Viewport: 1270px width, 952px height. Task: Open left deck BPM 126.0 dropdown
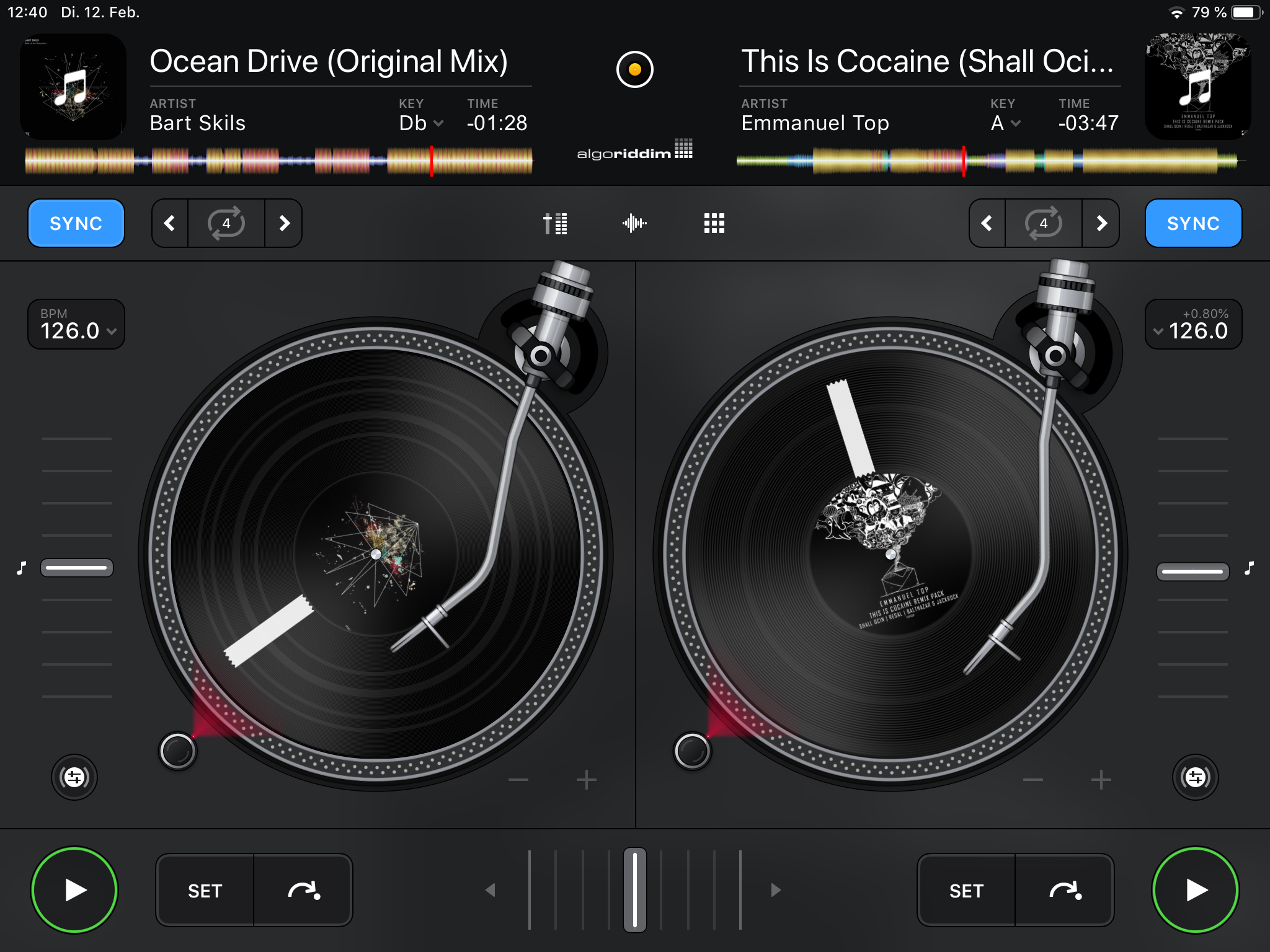(x=76, y=325)
